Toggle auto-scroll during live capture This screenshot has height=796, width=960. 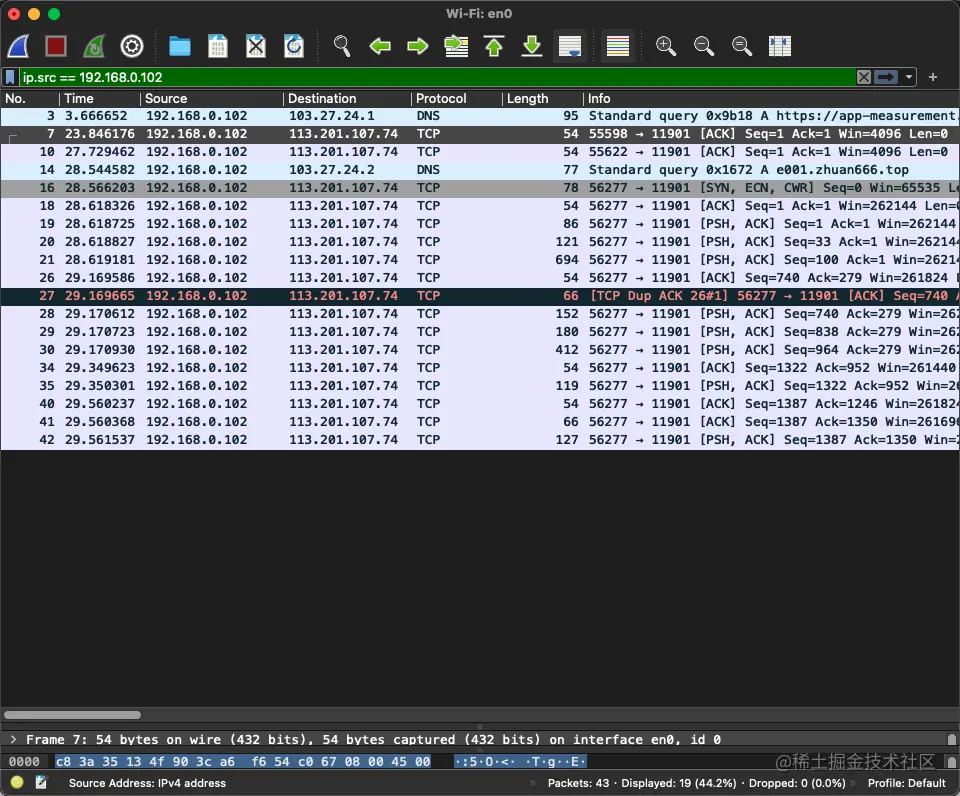[570, 47]
